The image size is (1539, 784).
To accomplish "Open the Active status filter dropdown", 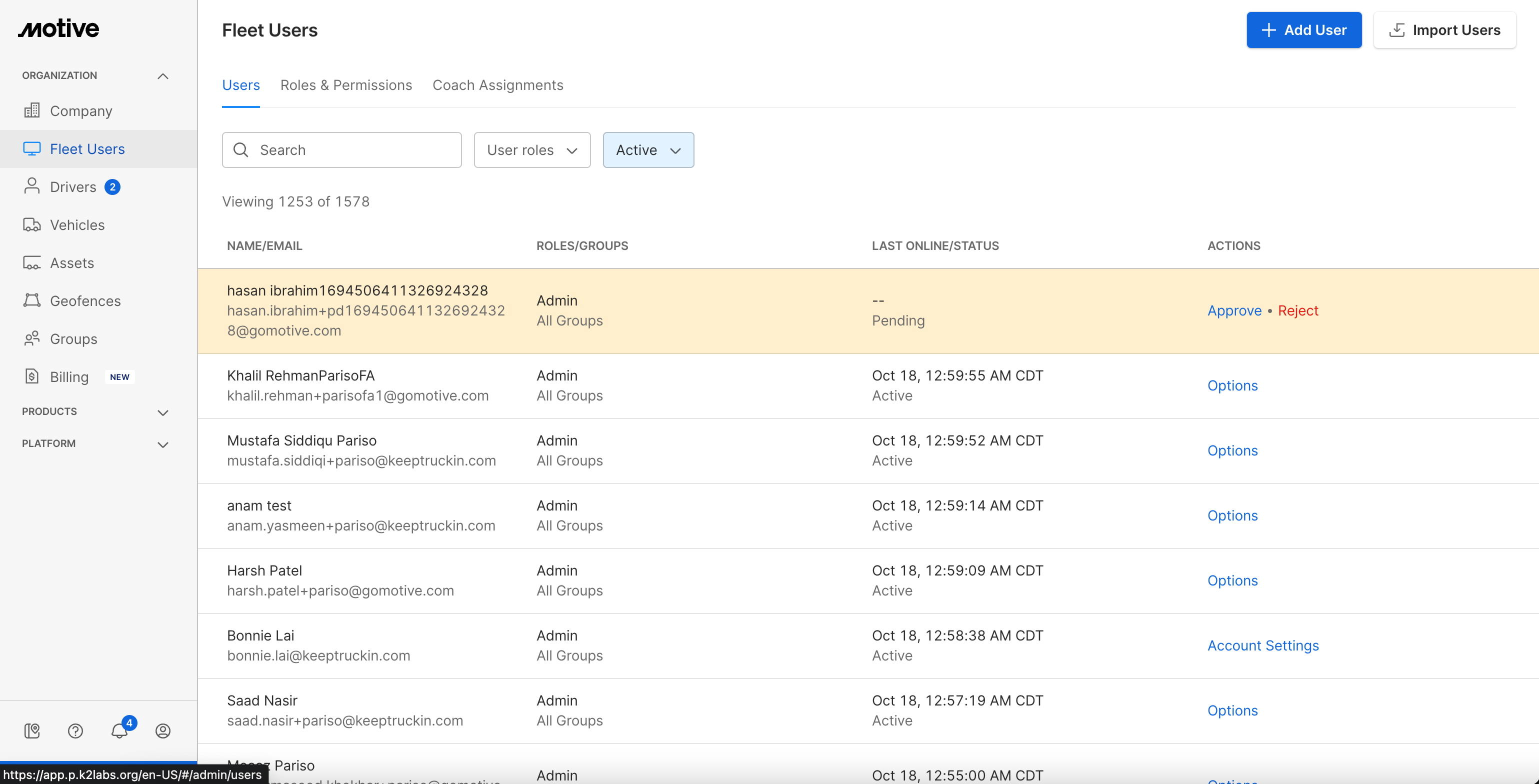I will [x=647, y=150].
